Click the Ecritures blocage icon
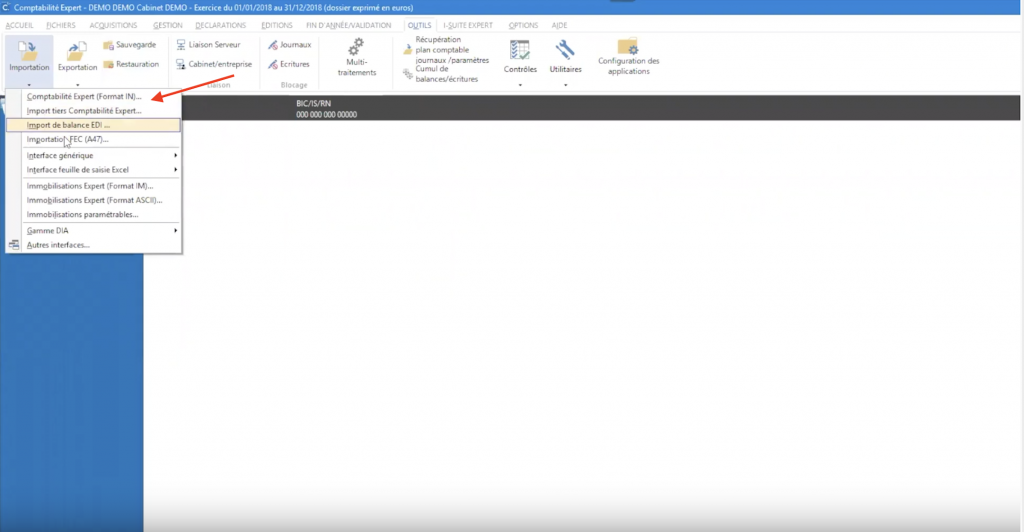Viewport: 1024px width, 532px height. pos(273,64)
